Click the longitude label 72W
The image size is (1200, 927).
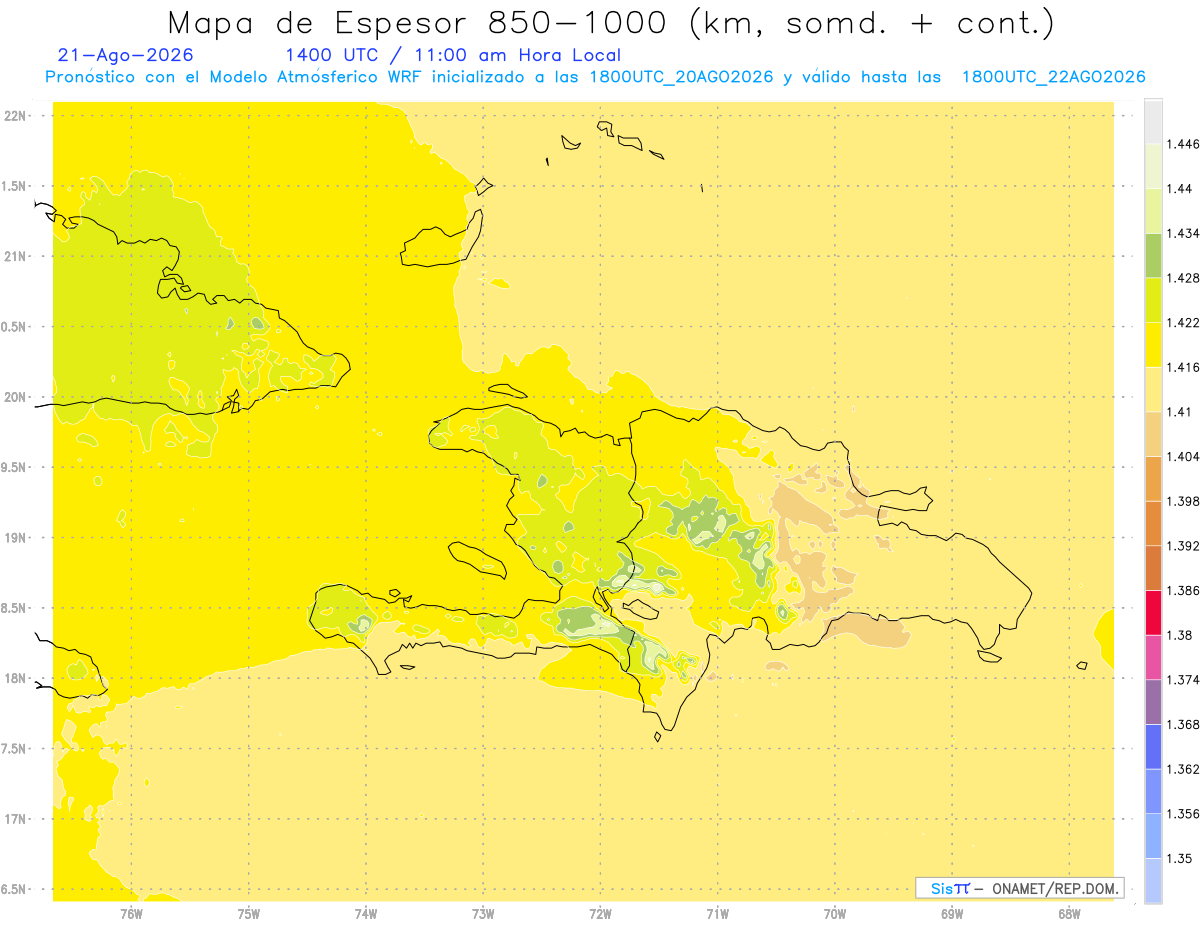[x=600, y=914]
